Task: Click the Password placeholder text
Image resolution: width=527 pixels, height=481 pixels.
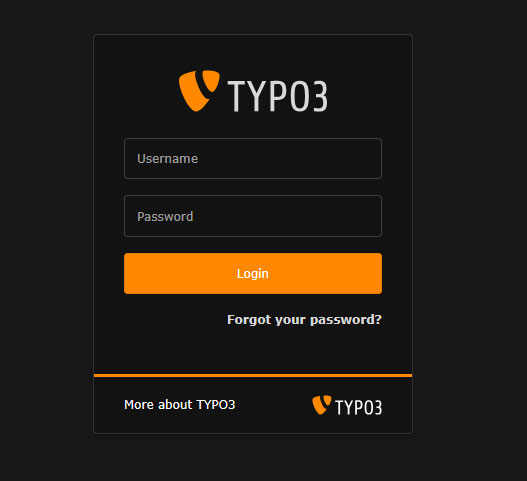Action: (x=165, y=216)
